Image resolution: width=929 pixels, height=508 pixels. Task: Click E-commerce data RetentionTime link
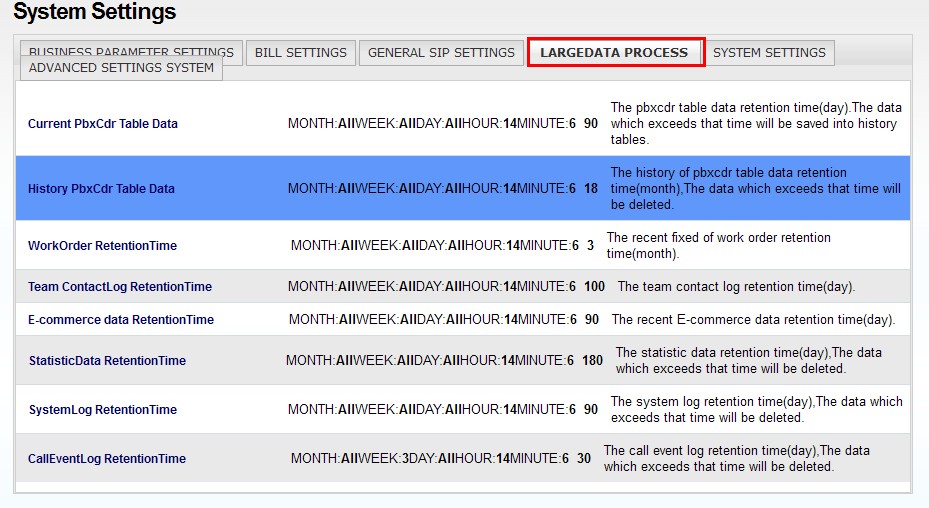click(121, 320)
